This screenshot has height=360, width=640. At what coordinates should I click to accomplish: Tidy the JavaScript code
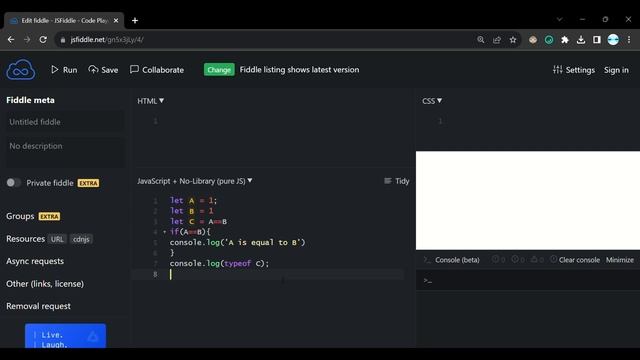pos(396,181)
